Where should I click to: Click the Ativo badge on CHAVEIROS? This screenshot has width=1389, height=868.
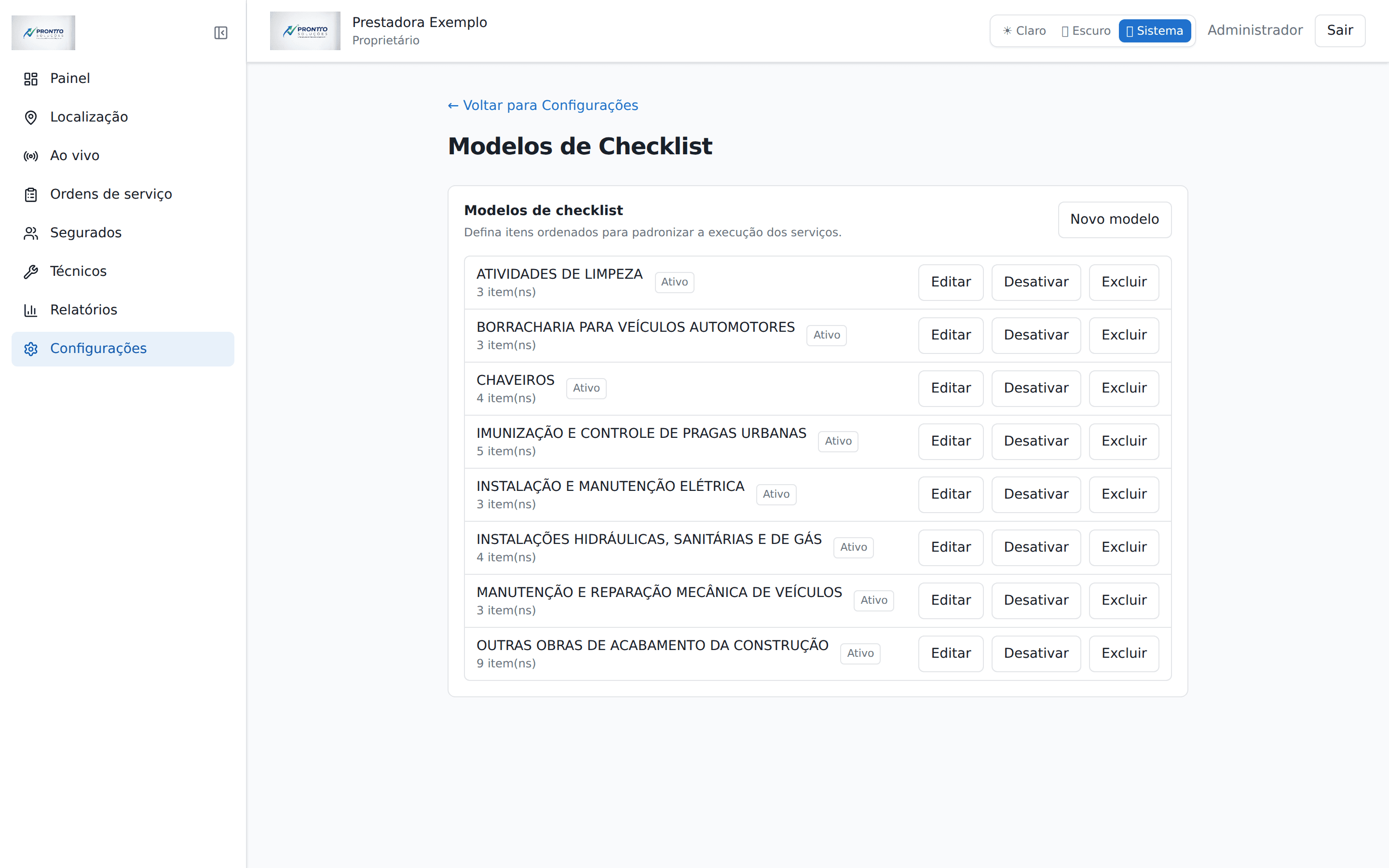[x=586, y=388]
